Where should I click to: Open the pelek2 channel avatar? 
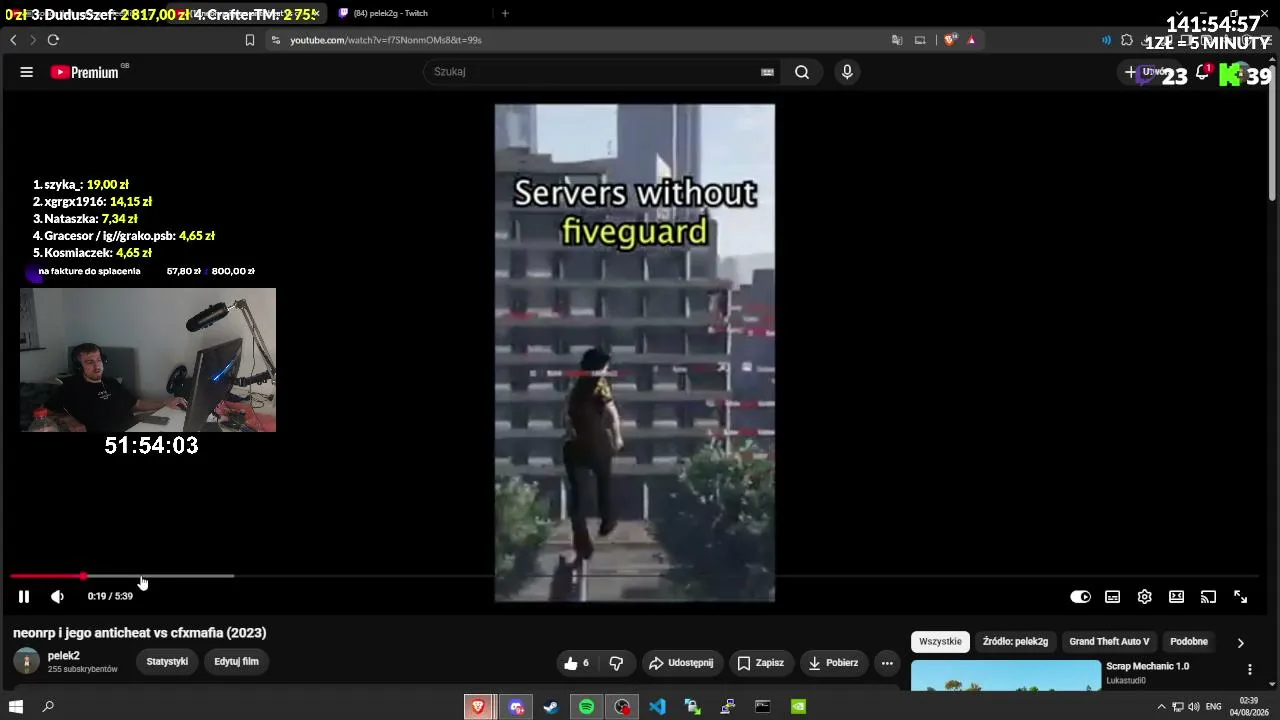pyautogui.click(x=26, y=661)
